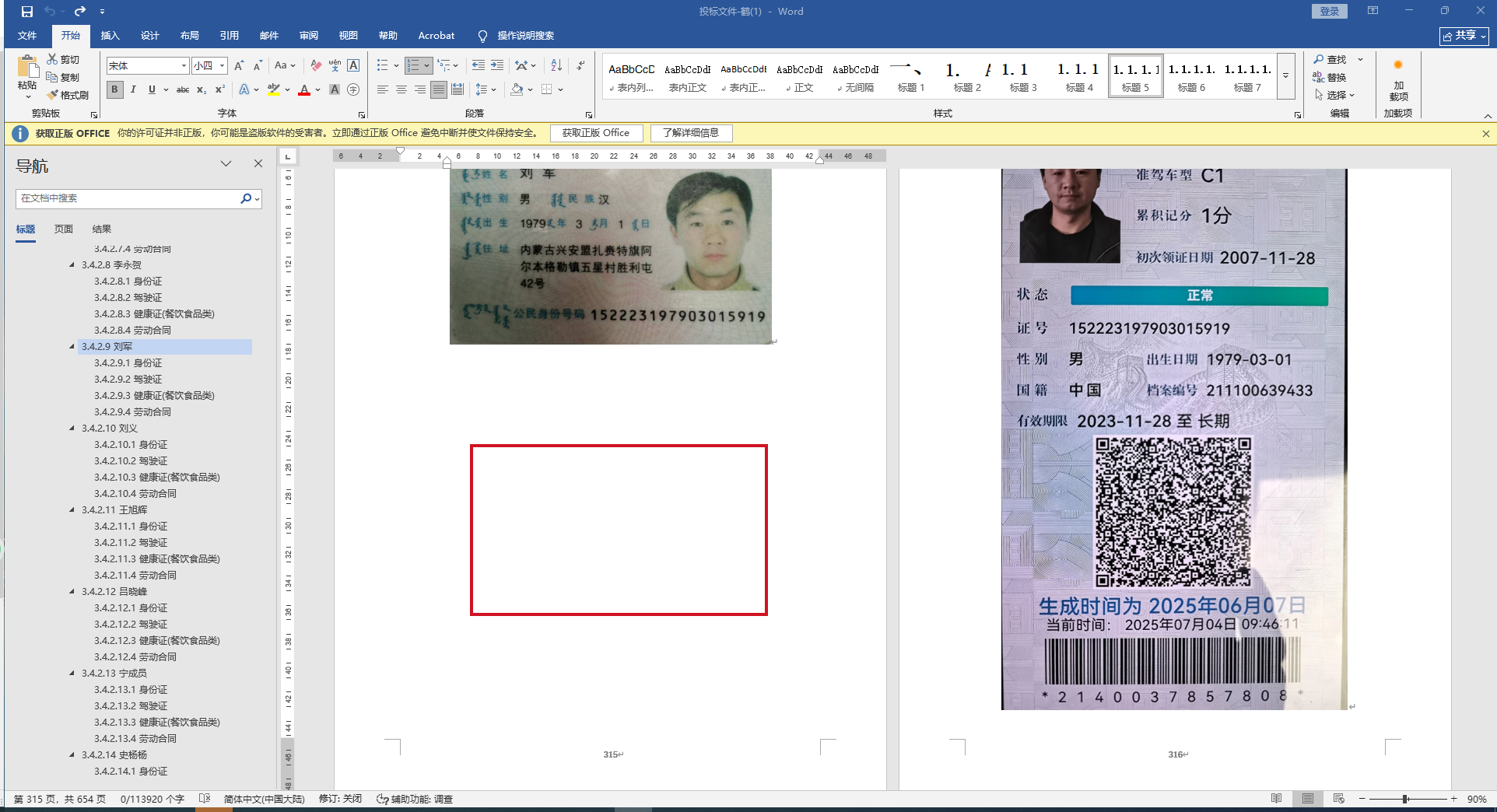Decrease font size with shrink font icon
This screenshot has height=812, width=1497.
point(258,66)
